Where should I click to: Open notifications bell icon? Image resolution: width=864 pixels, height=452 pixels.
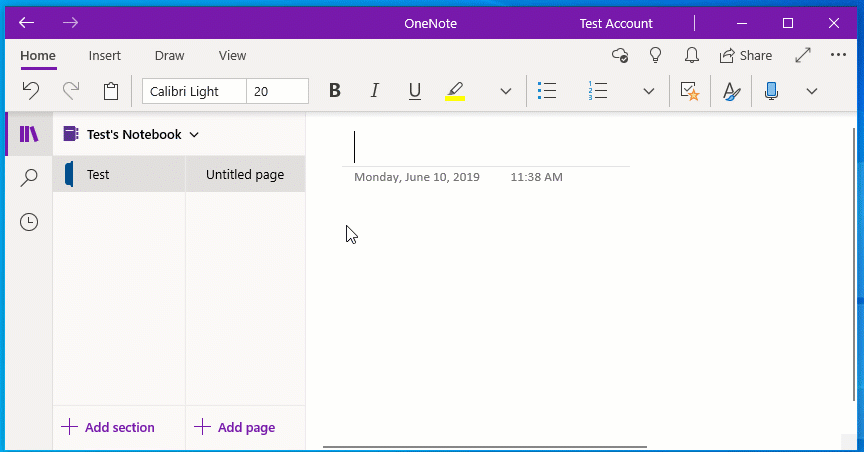tap(691, 55)
